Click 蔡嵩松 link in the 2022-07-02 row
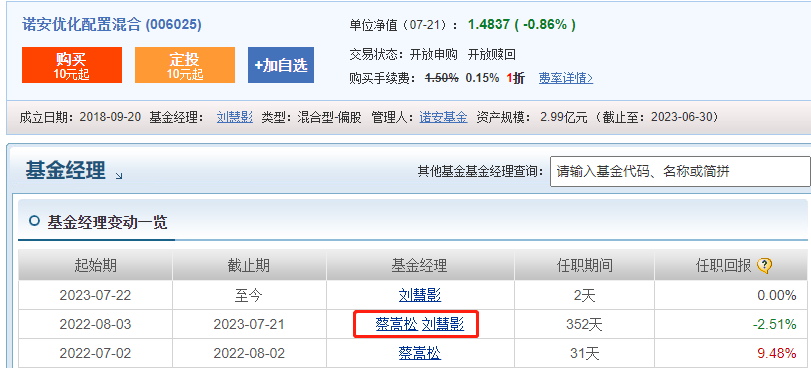Viewport: 811px width, 368px height. (x=420, y=354)
